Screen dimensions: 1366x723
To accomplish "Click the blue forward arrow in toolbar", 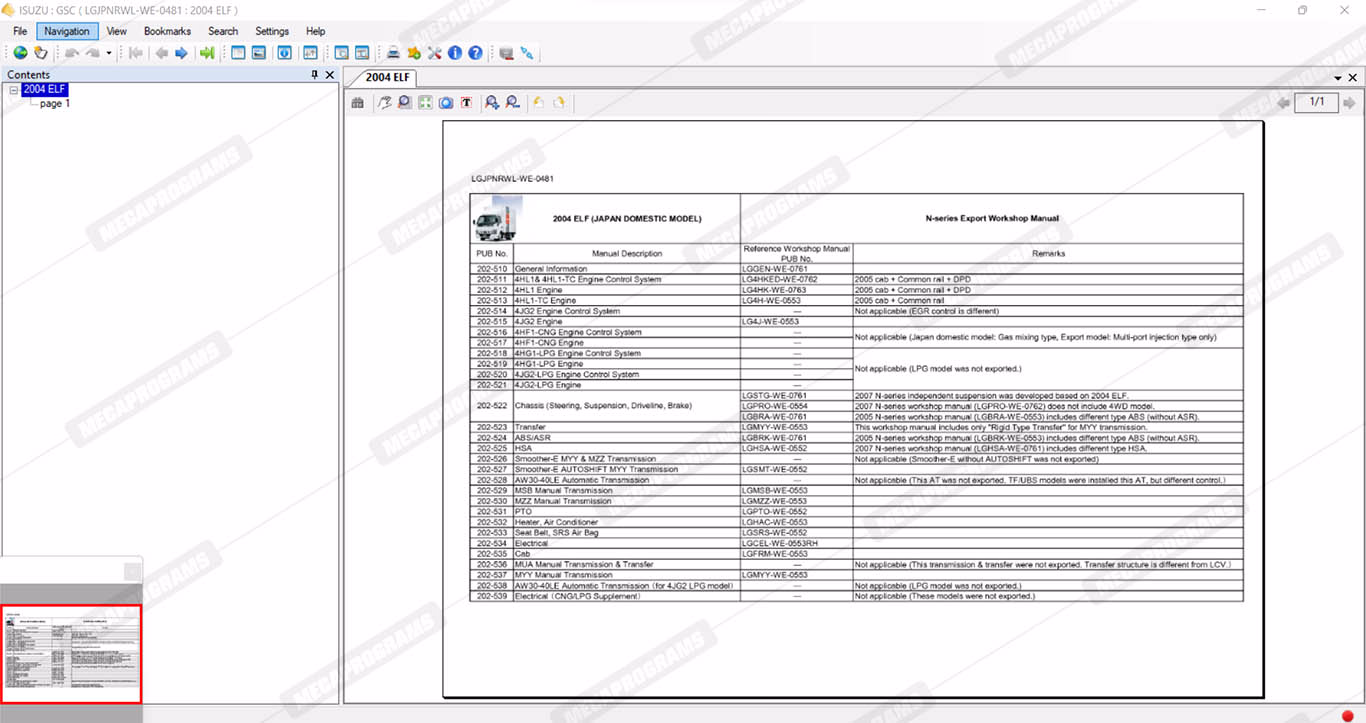I will [x=181, y=53].
